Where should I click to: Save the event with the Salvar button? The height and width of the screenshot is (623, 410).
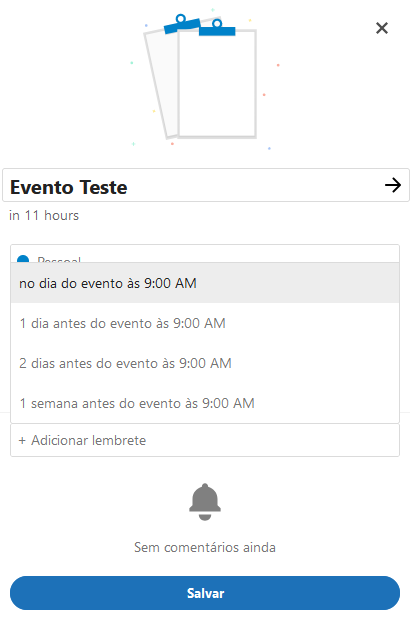pyautogui.click(x=205, y=593)
